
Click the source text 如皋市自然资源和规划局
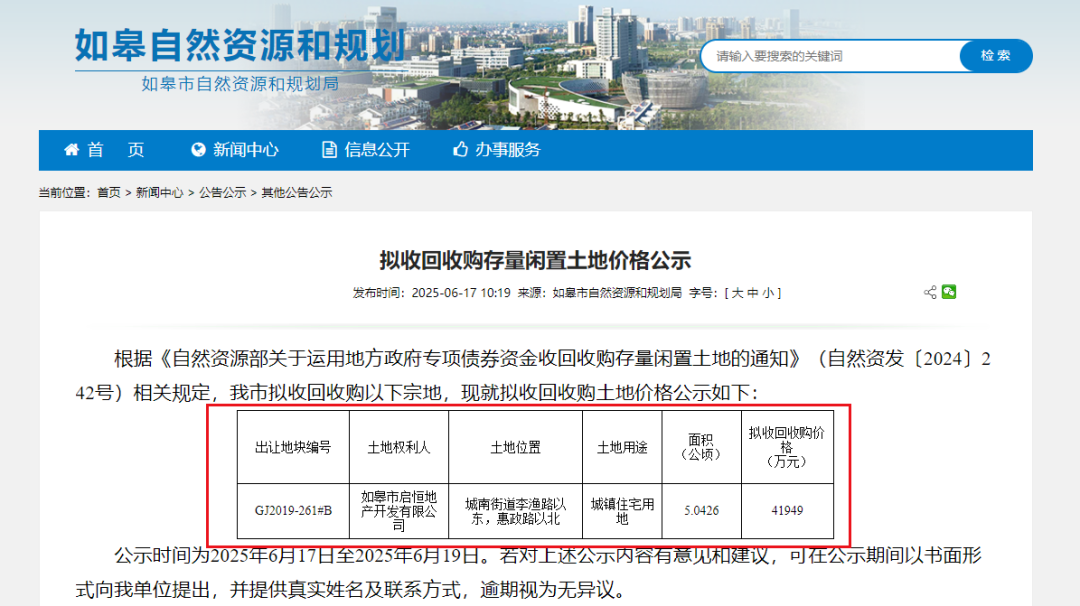[616, 293]
